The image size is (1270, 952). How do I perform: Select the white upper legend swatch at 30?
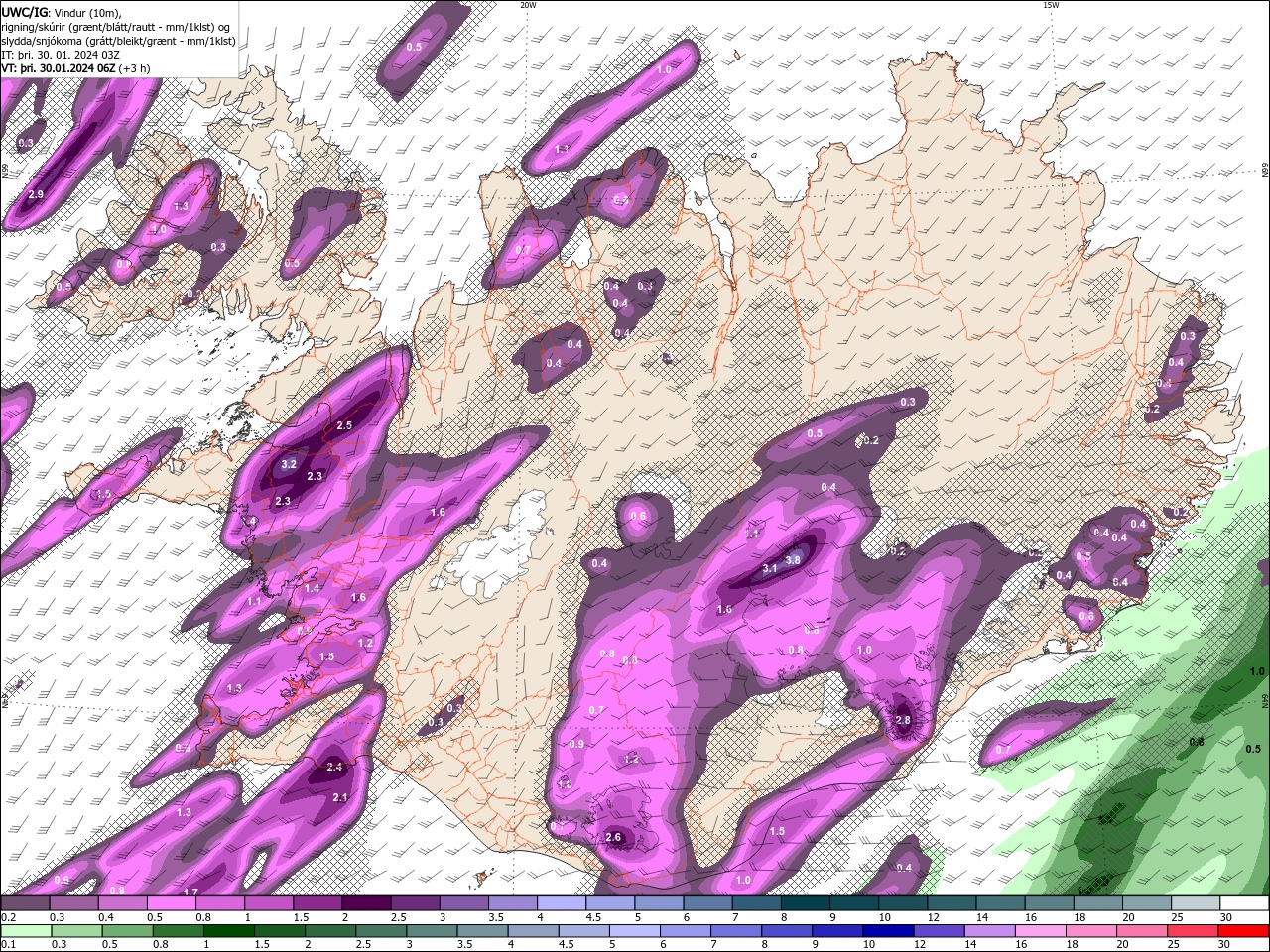(x=1245, y=903)
